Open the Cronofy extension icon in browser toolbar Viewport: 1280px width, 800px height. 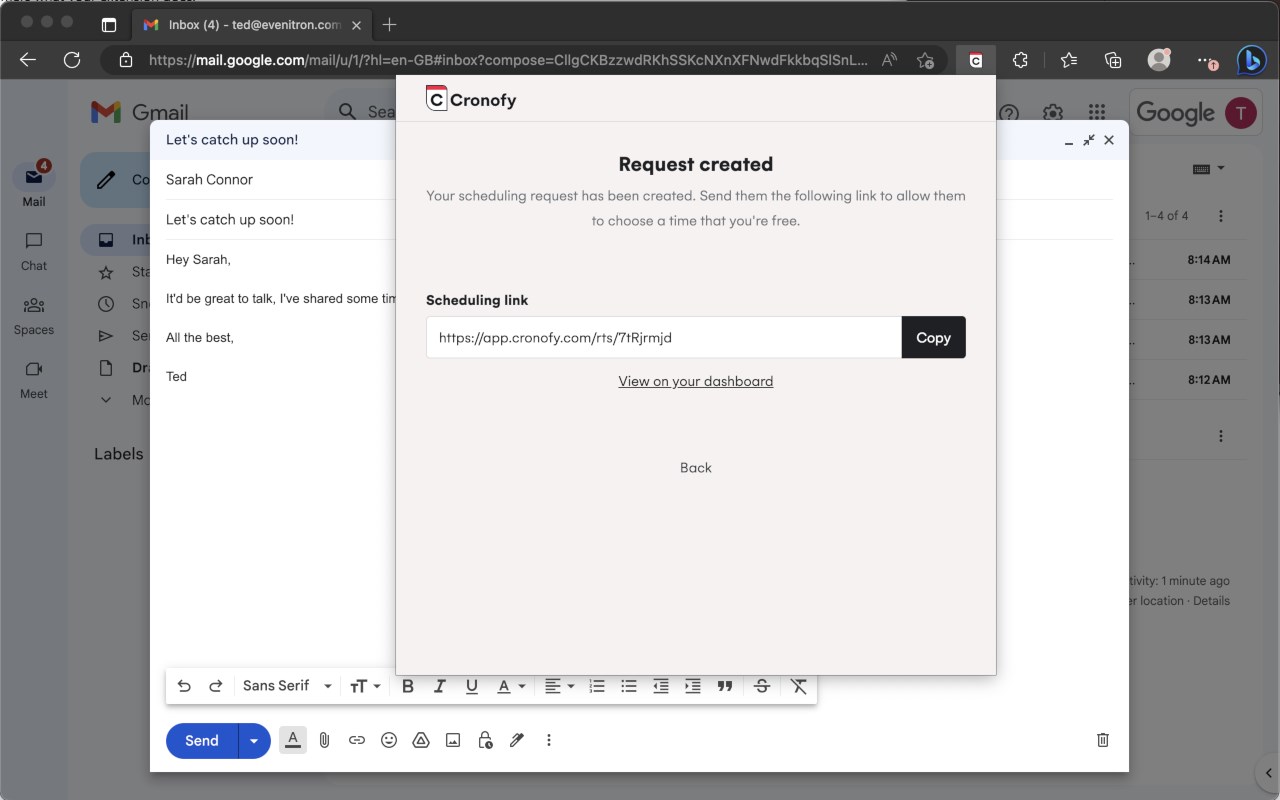point(976,60)
